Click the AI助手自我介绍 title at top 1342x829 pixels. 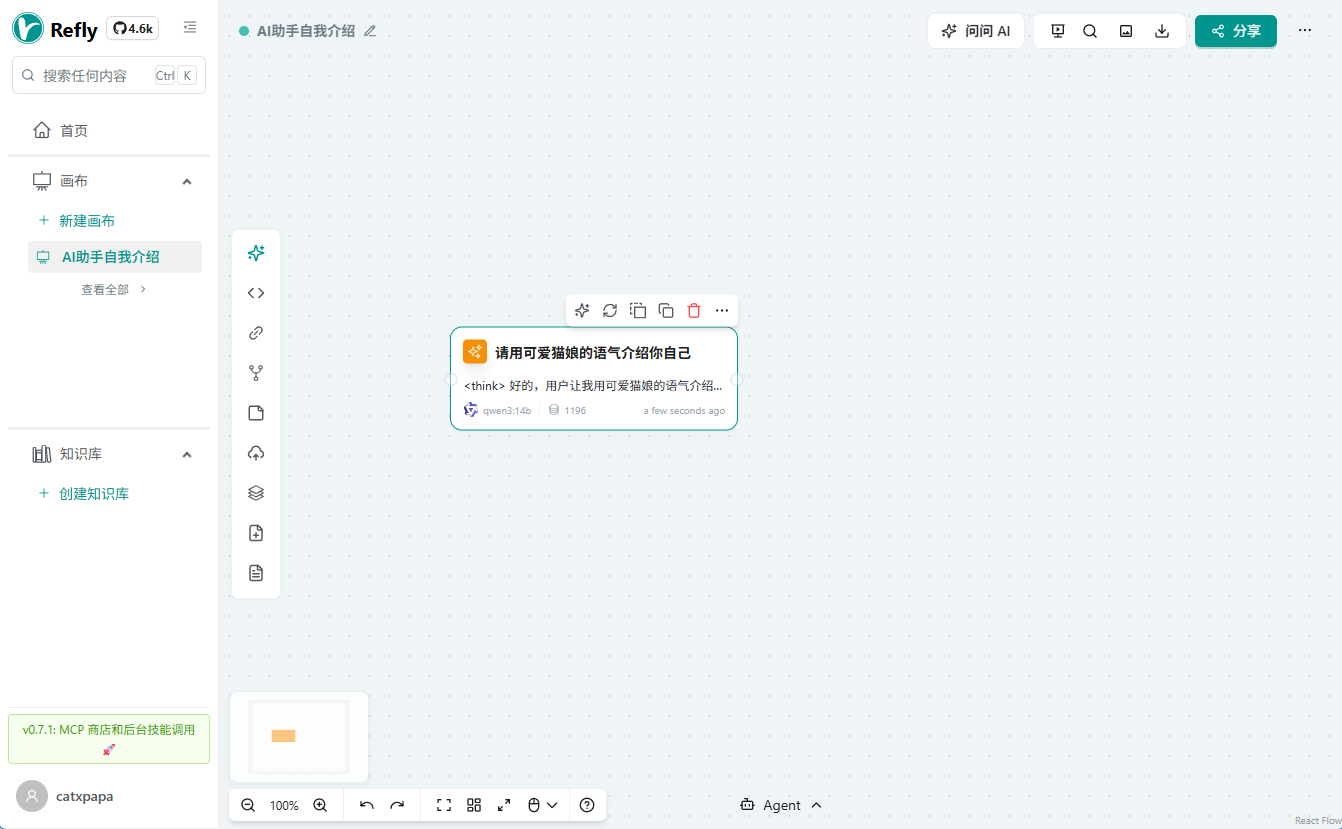[x=306, y=31]
